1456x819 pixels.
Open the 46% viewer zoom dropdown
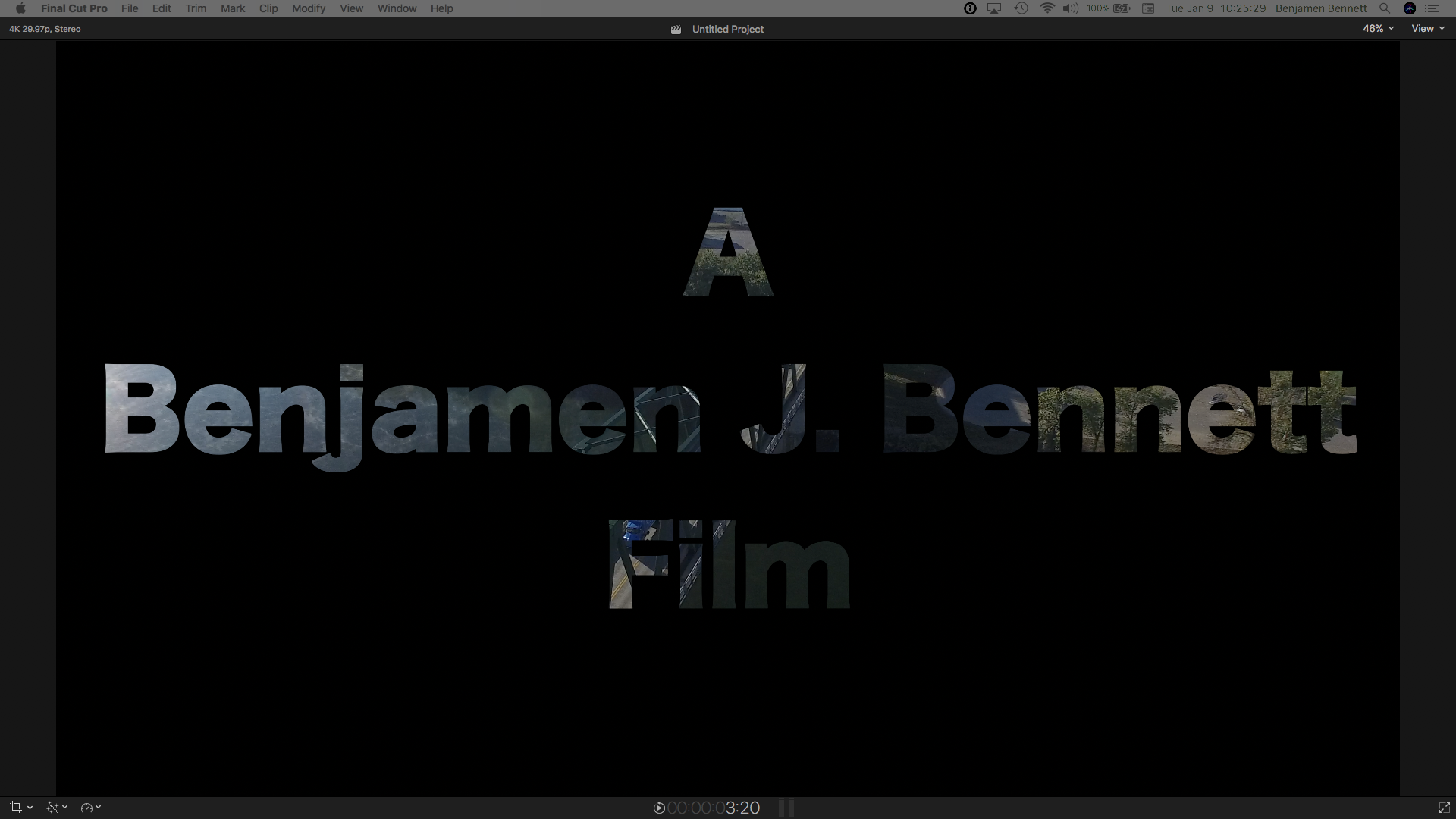tap(1378, 28)
